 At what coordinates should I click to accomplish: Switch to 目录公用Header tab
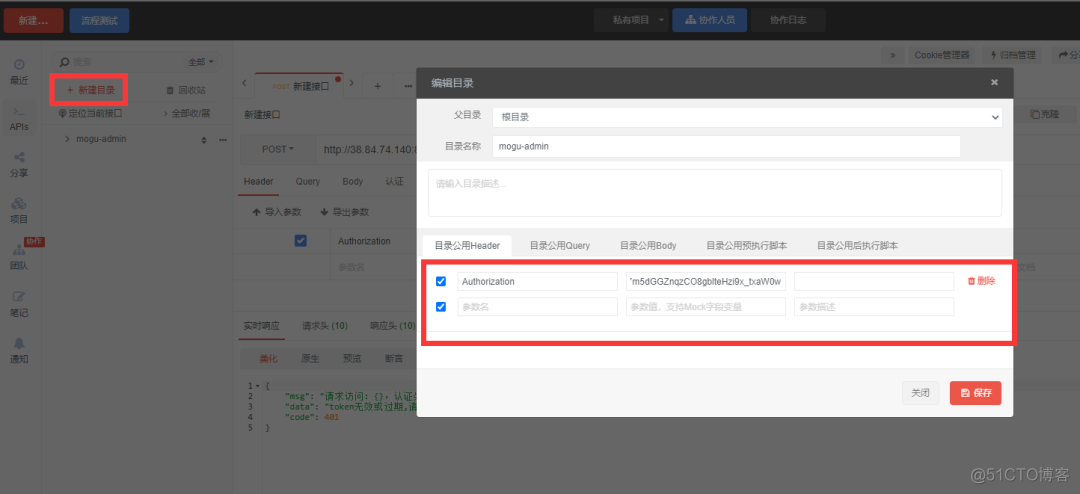[466, 245]
